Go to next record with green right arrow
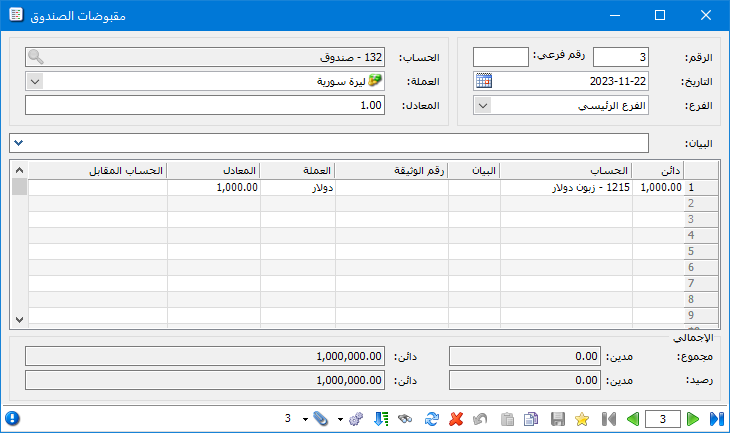The image size is (730, 433). click(693, 419)
